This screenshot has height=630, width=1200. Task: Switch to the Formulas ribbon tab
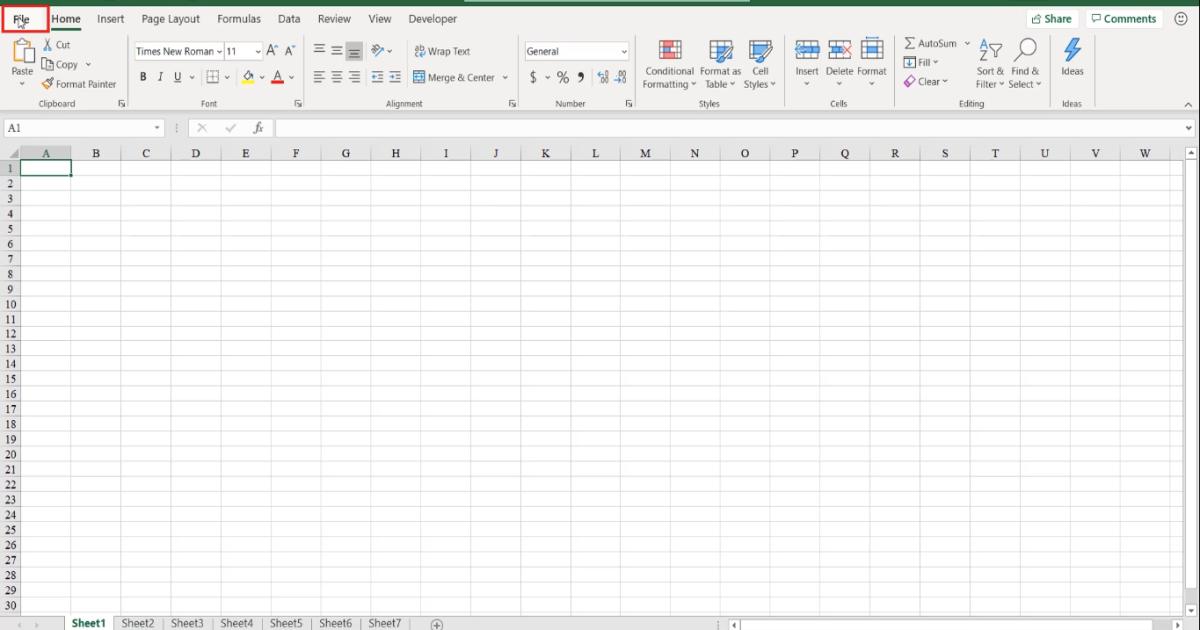239,18
